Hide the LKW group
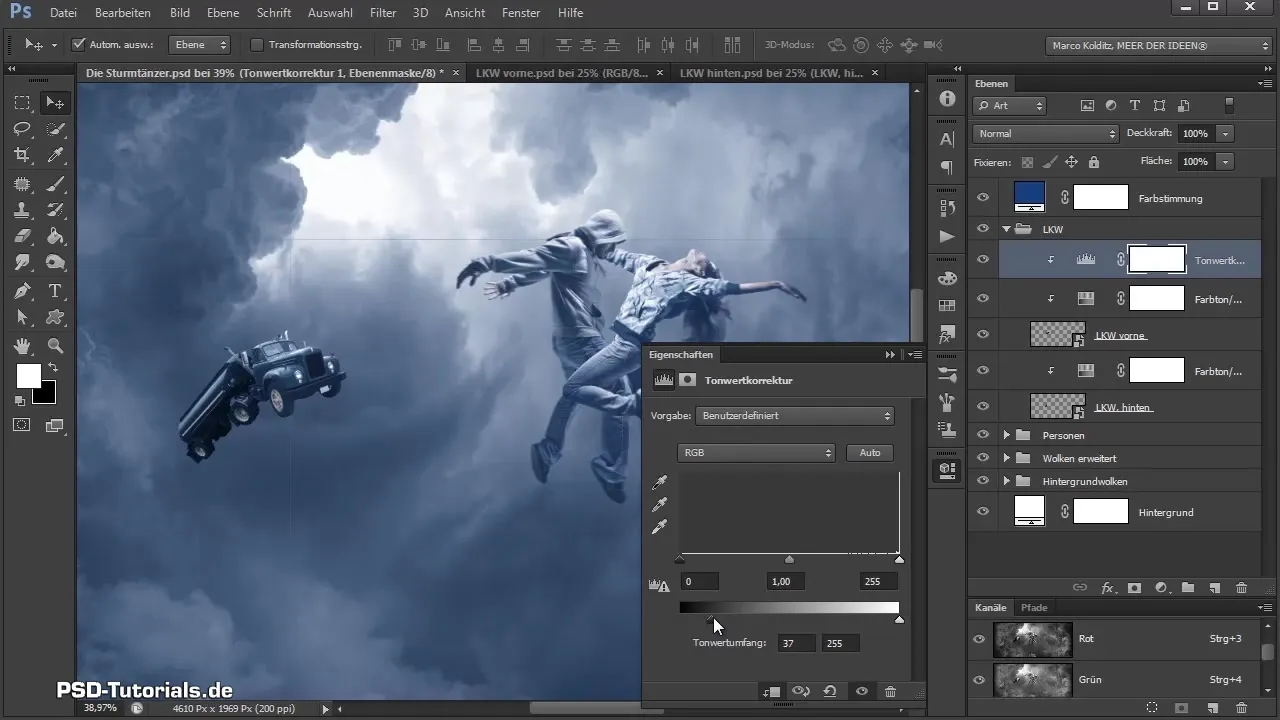This screenshot has height=720, width=1280. 983,229
